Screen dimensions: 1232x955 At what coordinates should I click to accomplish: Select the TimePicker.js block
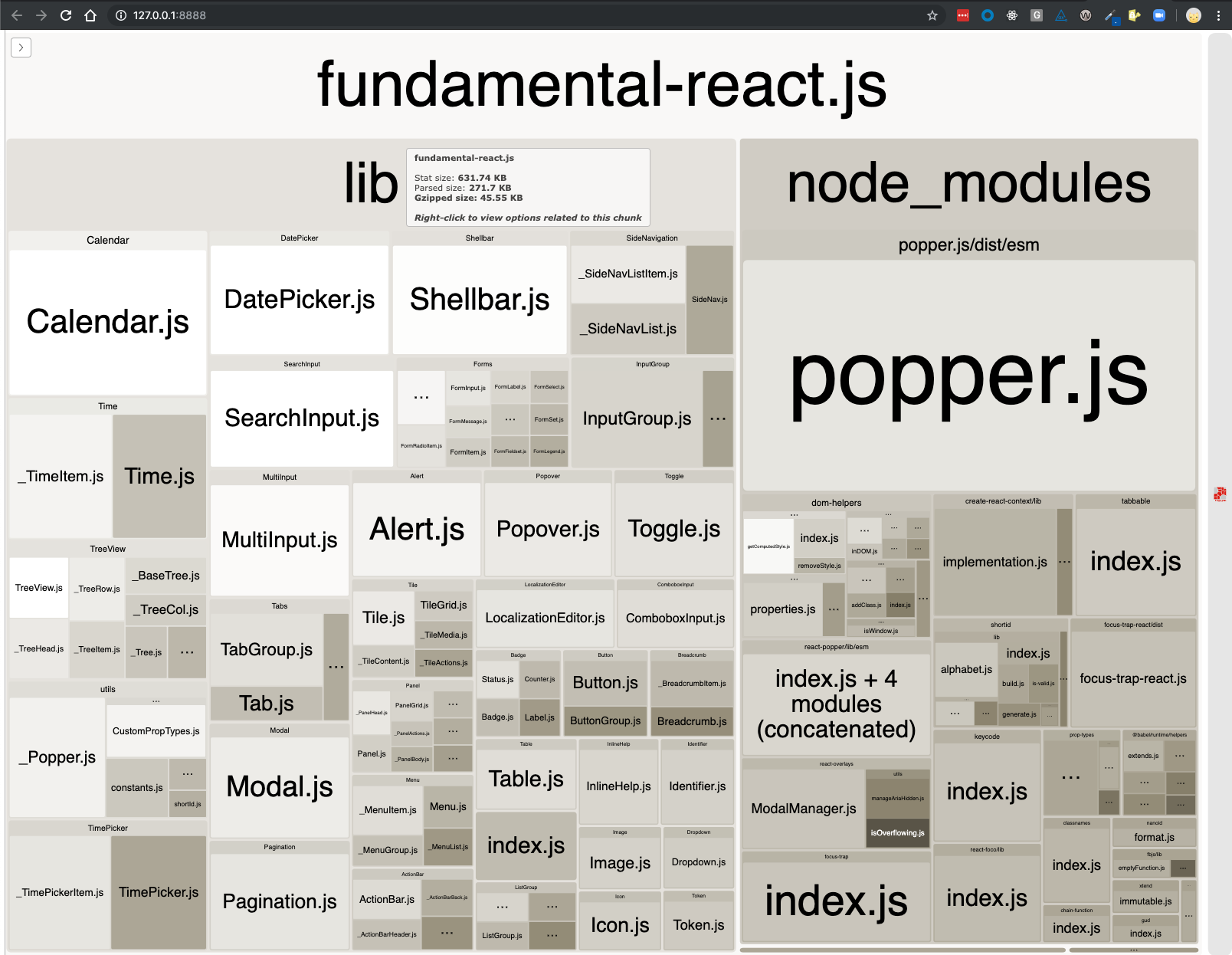coord(159,892)
